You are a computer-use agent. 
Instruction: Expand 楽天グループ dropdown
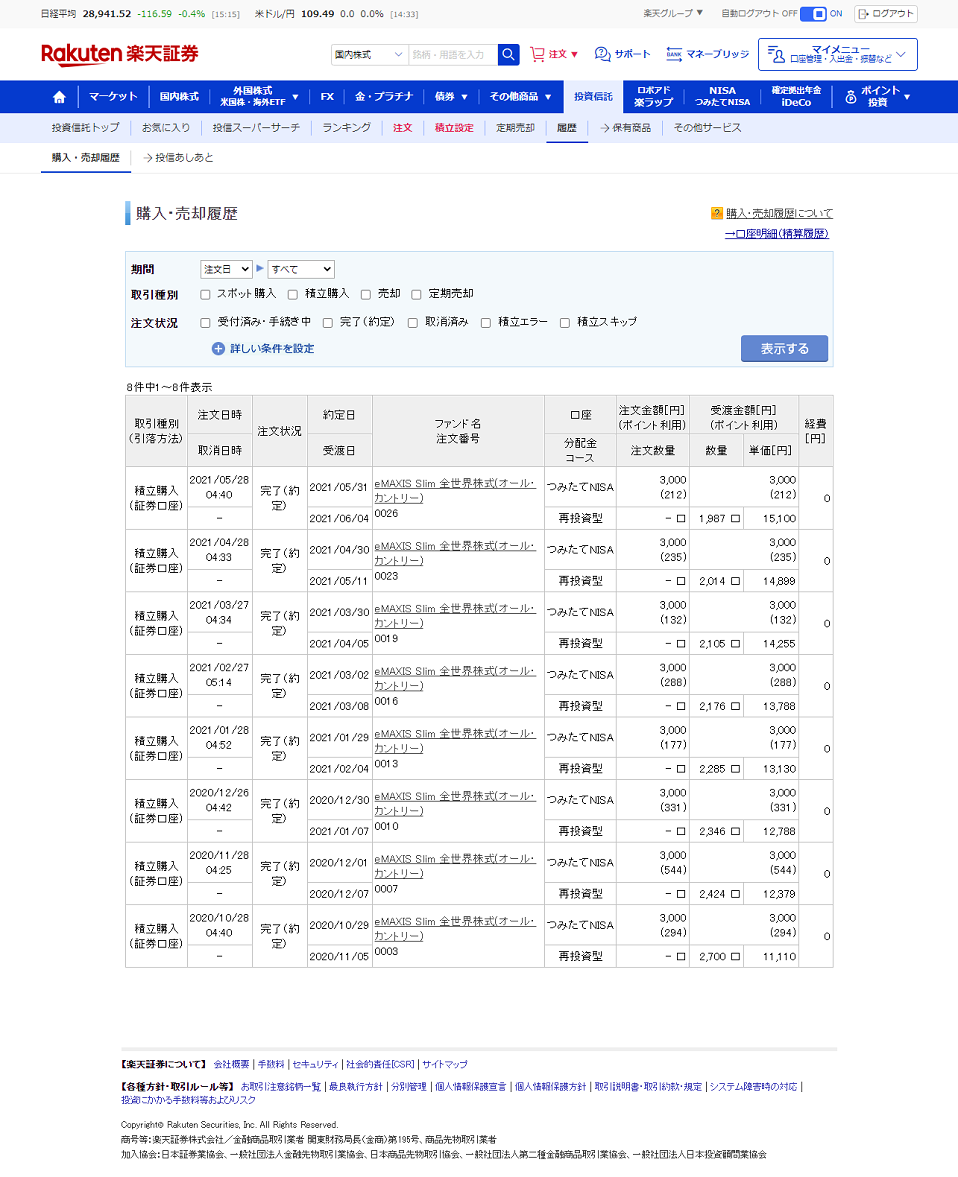673,14
